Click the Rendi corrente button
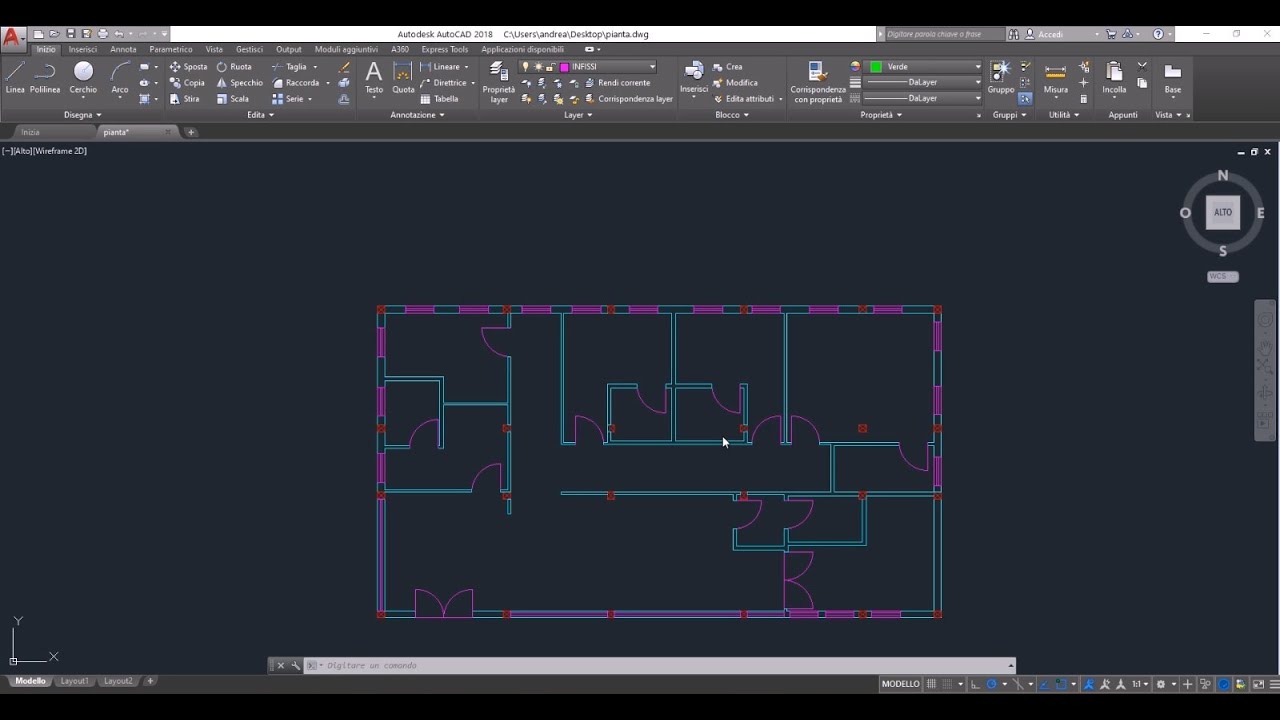Viewport: 1280px width, 720px height. pos(617,83)
